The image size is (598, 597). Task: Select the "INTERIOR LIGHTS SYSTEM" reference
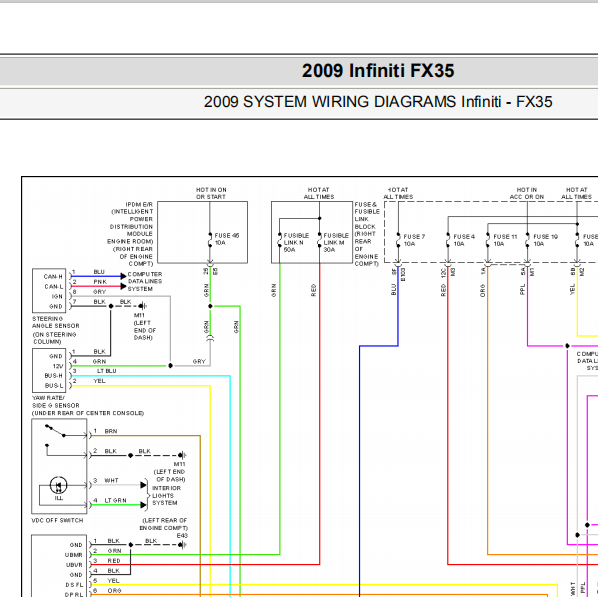click(166, 496)
